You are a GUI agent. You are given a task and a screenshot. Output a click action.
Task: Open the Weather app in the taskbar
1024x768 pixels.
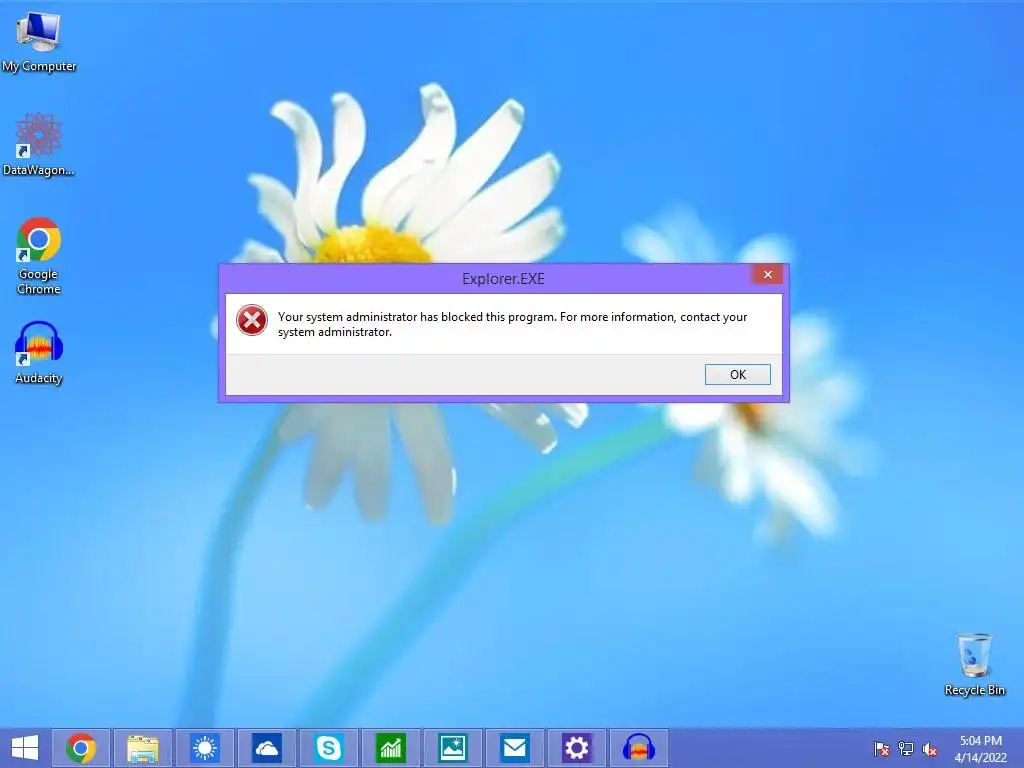[204, 748]
